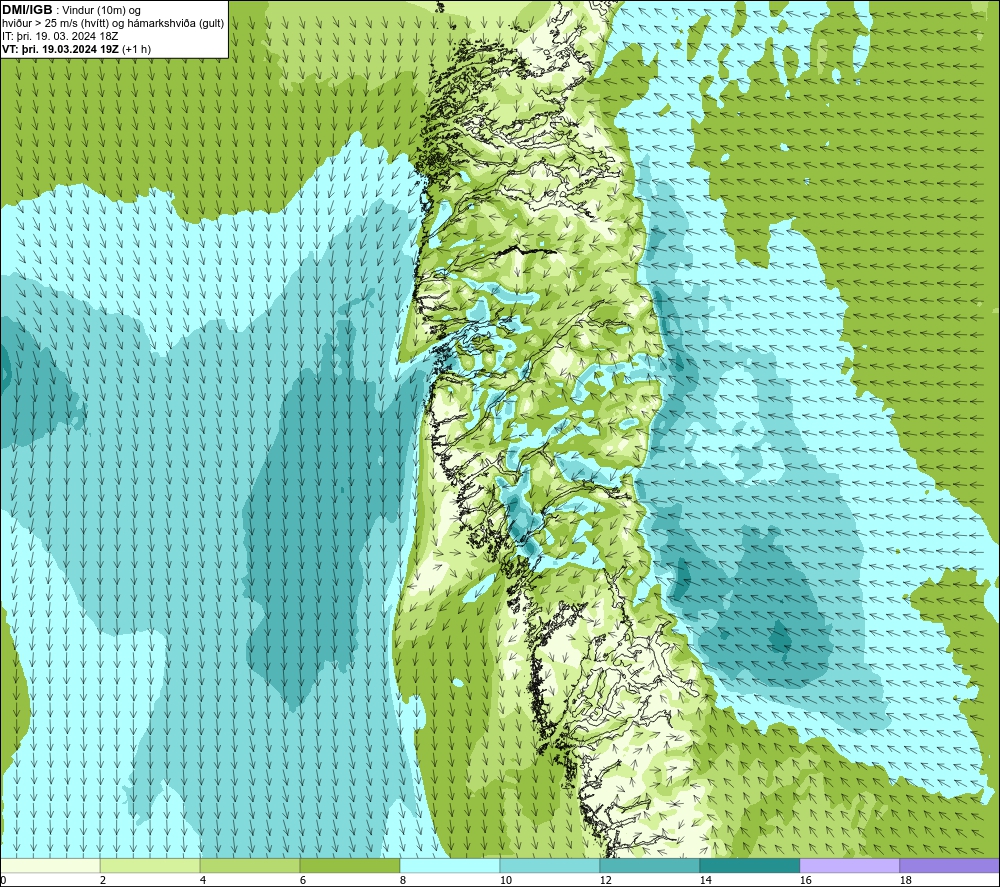This screenshot has width=1000, height=887.
Task: Select the 4–6 m/s green swatch
Action: click(x=250, y=865)
